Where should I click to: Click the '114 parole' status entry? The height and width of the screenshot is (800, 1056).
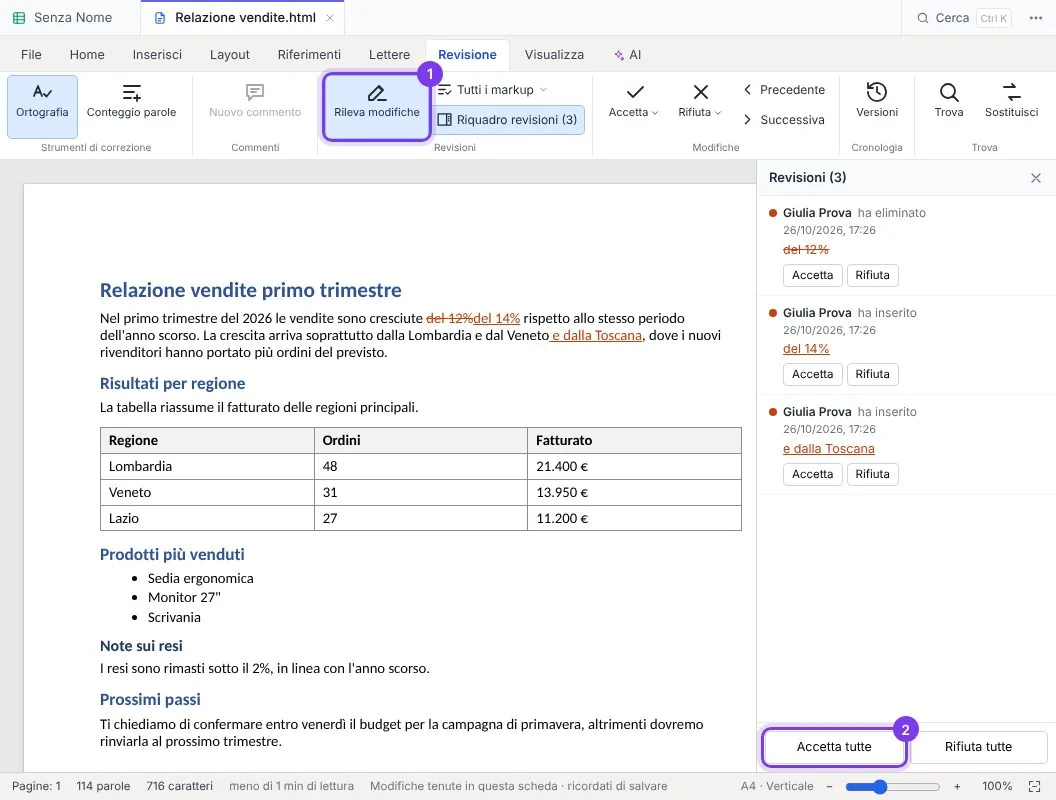[x=103, y=787]
